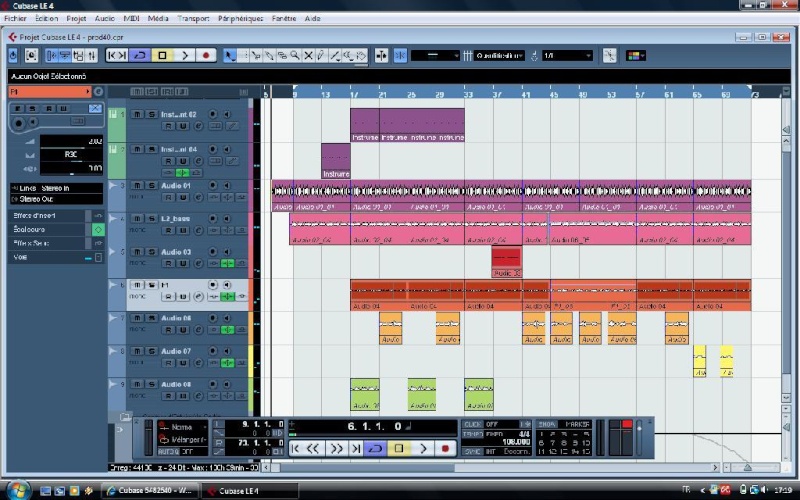Toggle the toolbar Cycle loop button
Screen dimensions: 800x500
click(140, 55)
